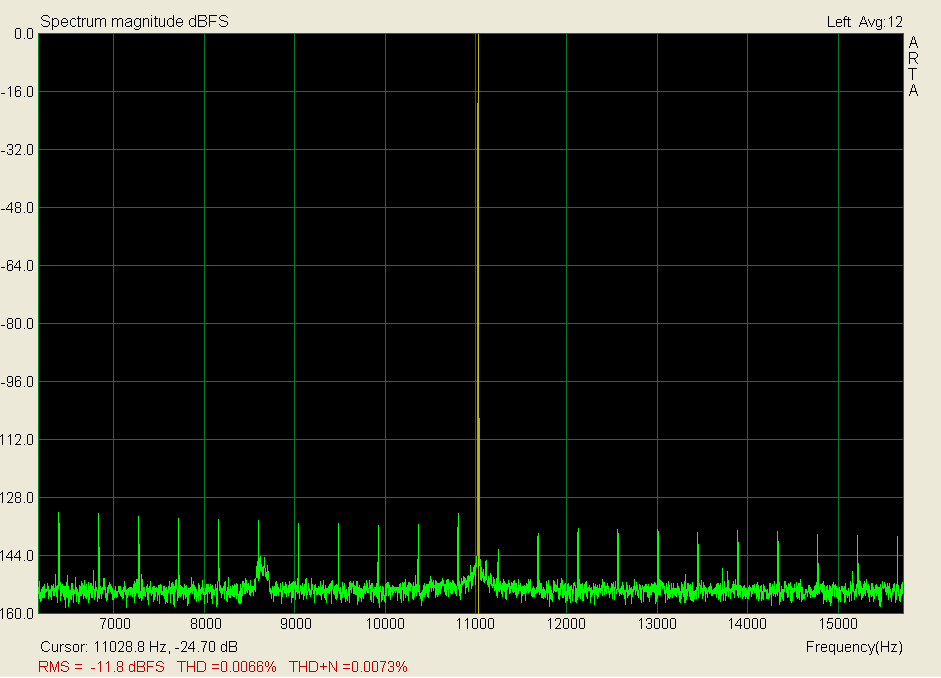Click the raised noise bump near 8600 Hz
This screenshot has width=941, height=678.
pos(262,568)
